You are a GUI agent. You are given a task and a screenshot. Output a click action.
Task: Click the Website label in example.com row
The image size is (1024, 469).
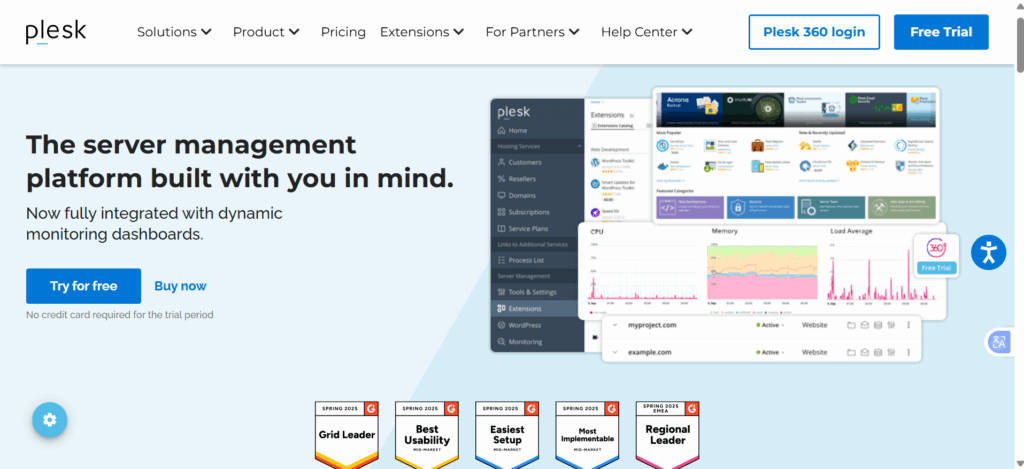point(814,352)
